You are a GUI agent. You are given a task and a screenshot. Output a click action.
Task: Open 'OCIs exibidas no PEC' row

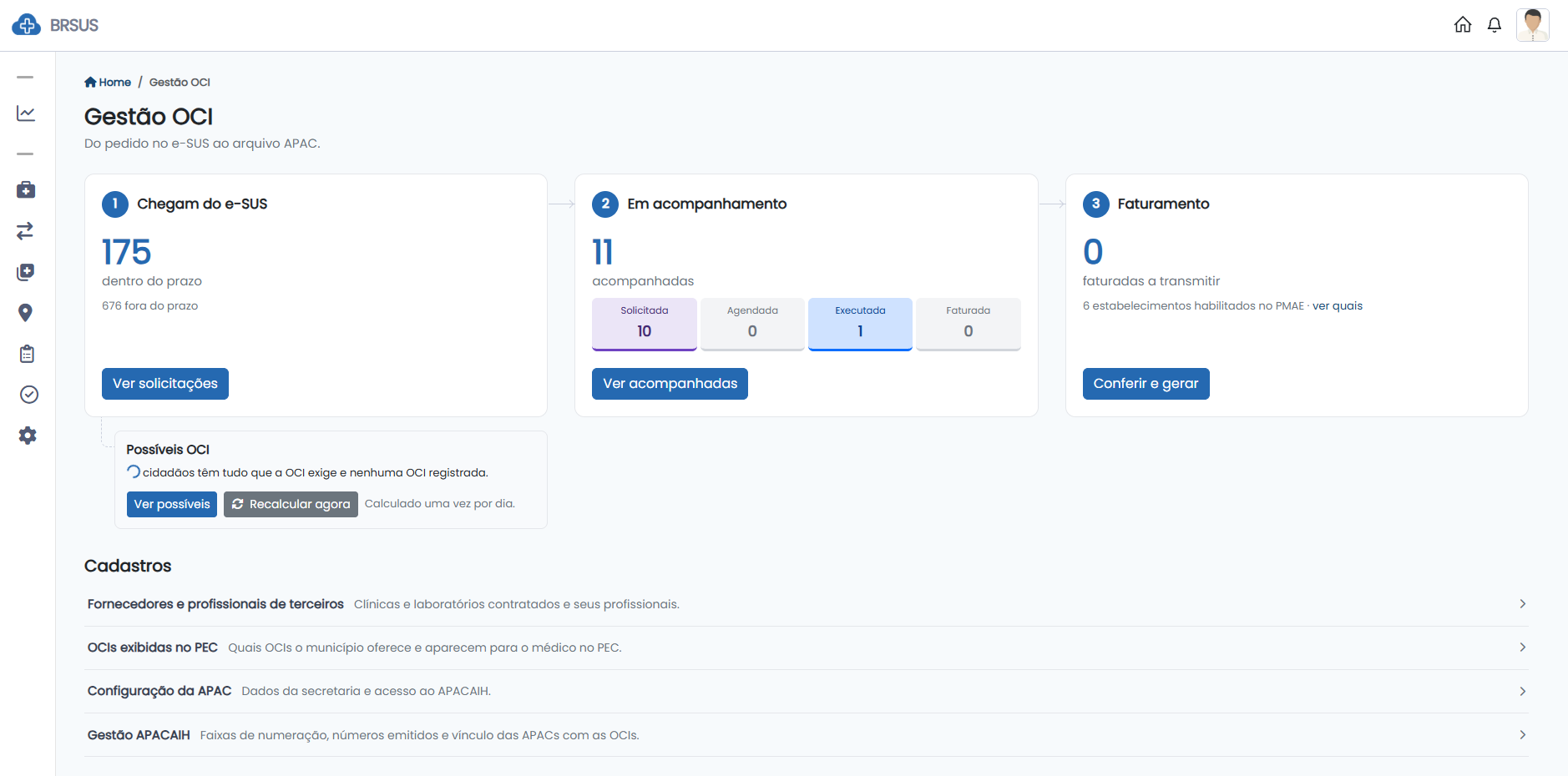point(807,648)
